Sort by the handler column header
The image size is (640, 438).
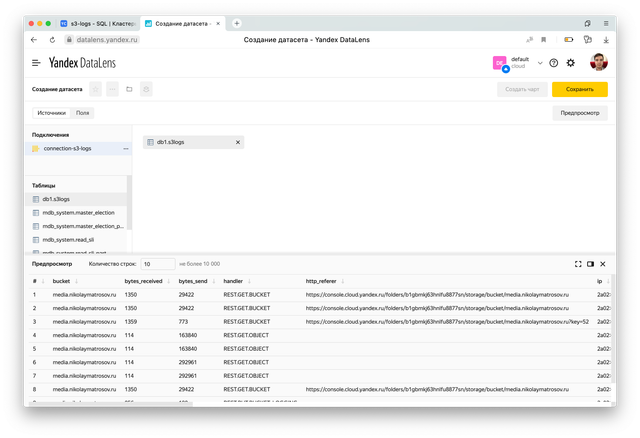click(233, 282)
